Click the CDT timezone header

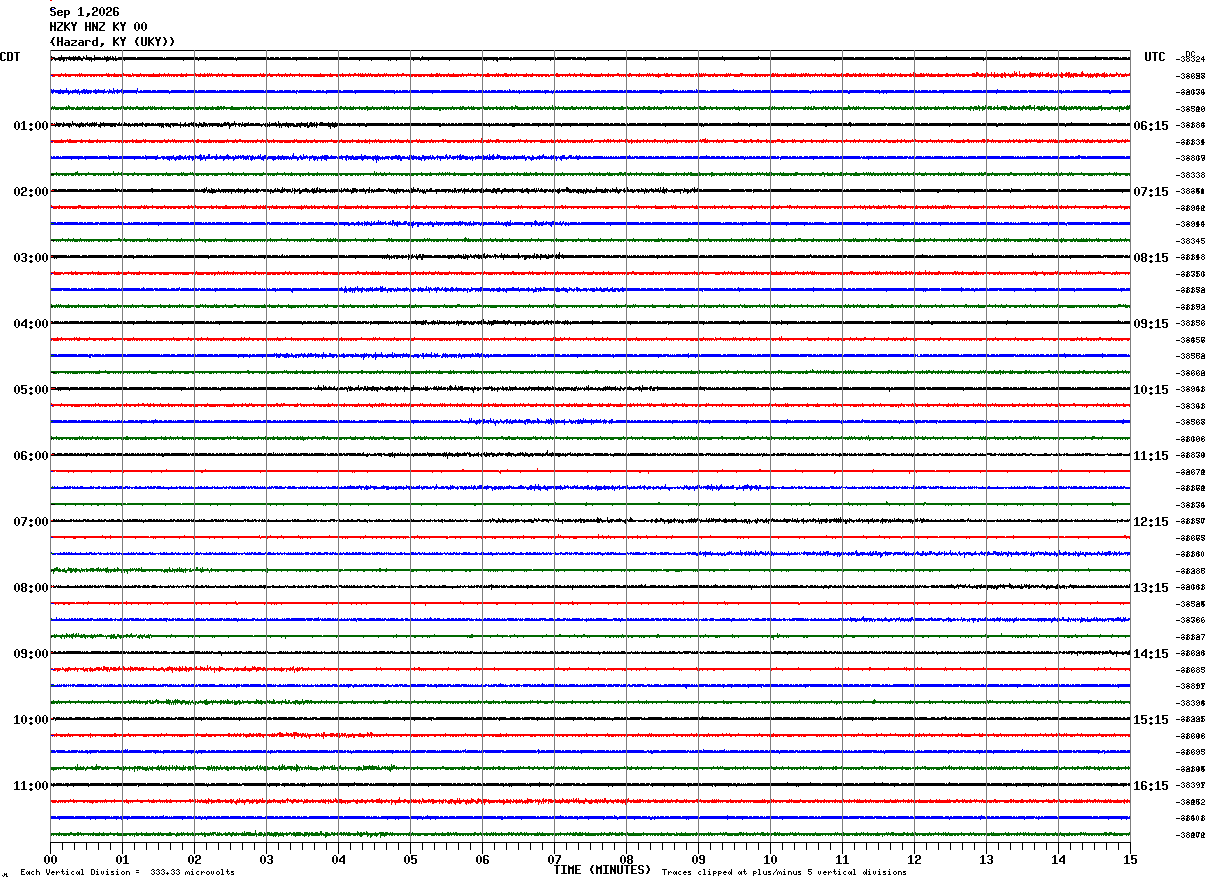click(10, 57)
